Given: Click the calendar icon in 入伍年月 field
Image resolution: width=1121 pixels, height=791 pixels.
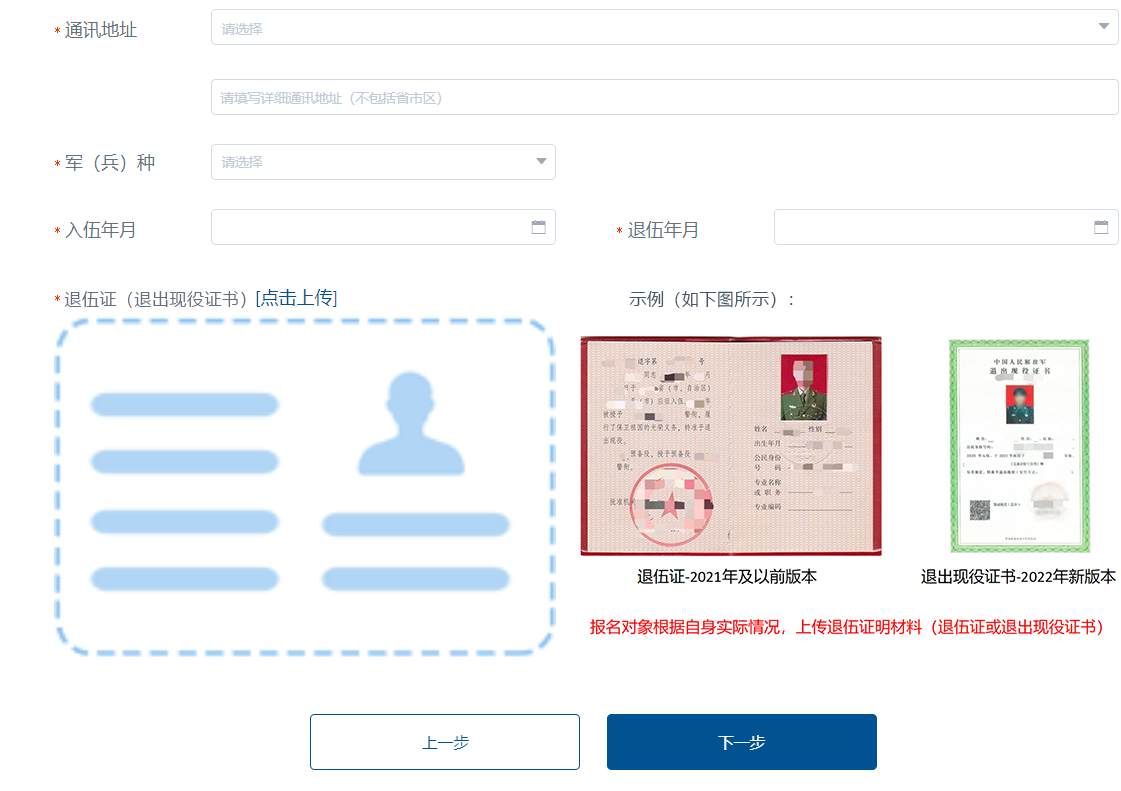Looking at the screenshot, I should pos(538,227).
